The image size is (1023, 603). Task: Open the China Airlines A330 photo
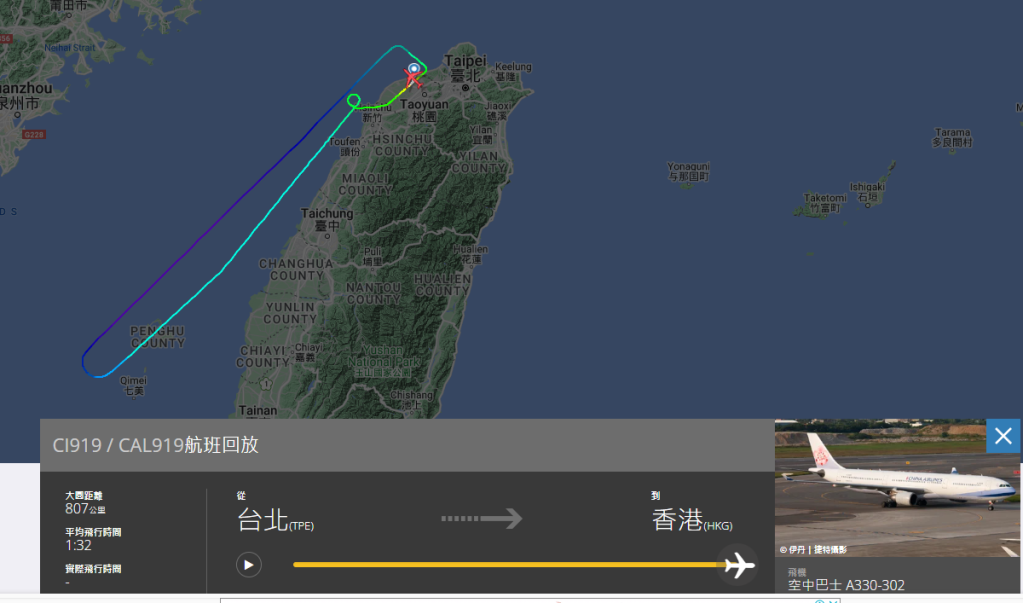897,488
